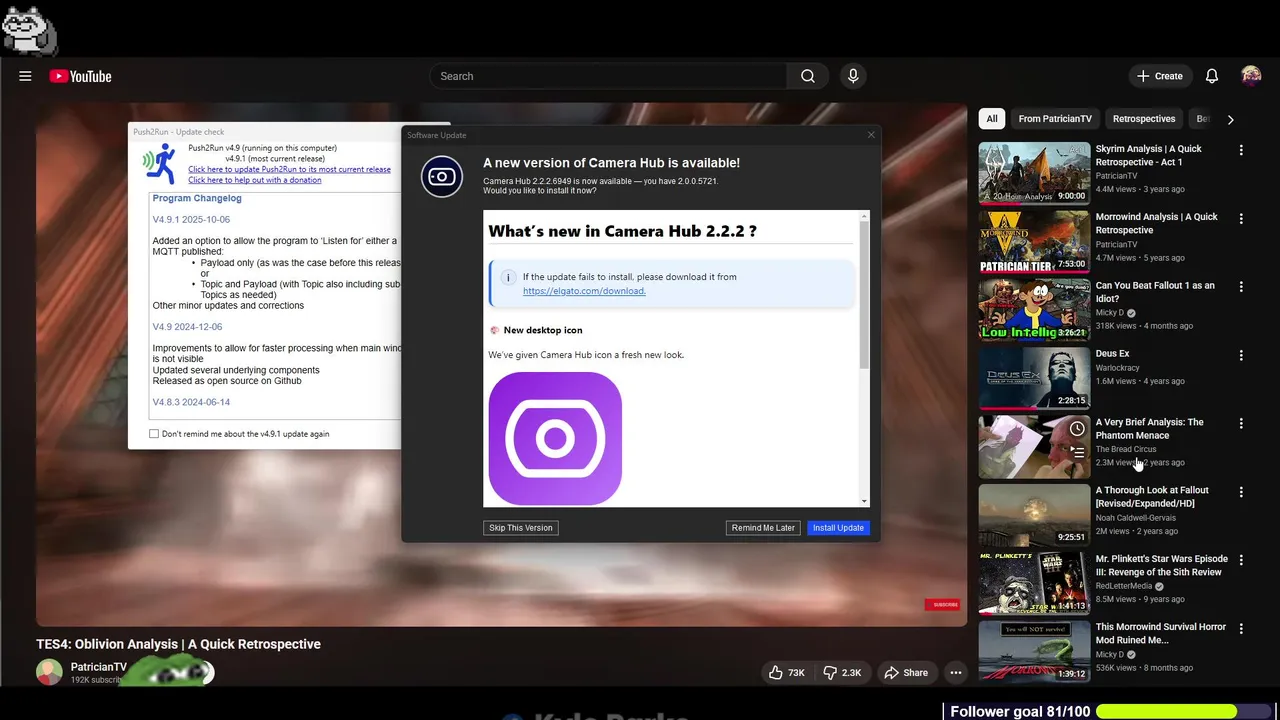The height and width of the screenshot is (720, 1280).
Task: Click the Follower goal 81/100 progress bar
Action: (1185, 711)
